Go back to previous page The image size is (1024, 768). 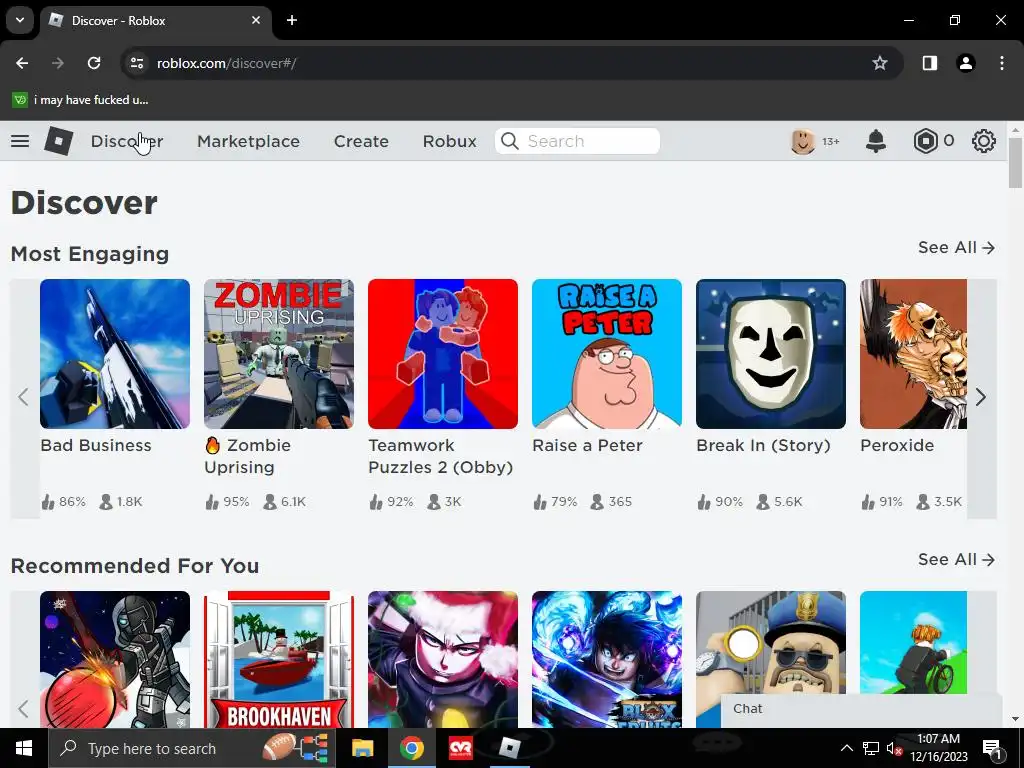click(22, 63)
